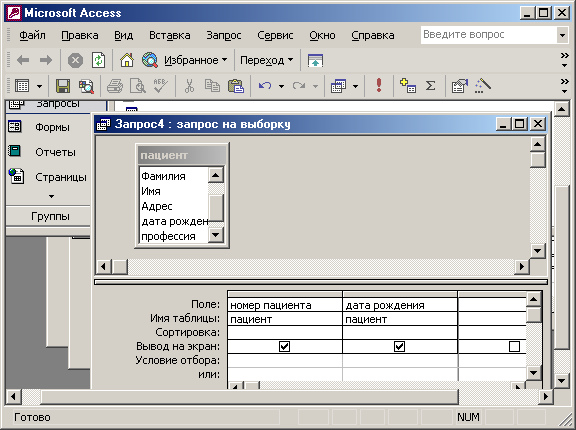Expand the Redo history dropdown arrow

tap(315, 87)
